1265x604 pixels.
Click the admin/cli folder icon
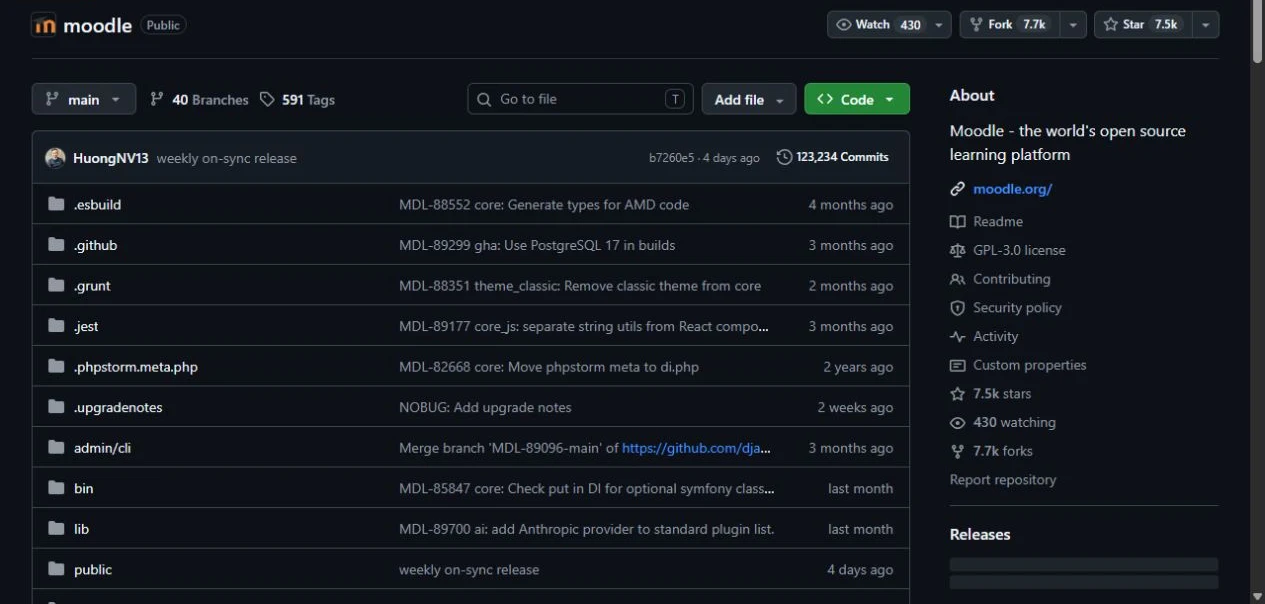[x=56, y=447]
